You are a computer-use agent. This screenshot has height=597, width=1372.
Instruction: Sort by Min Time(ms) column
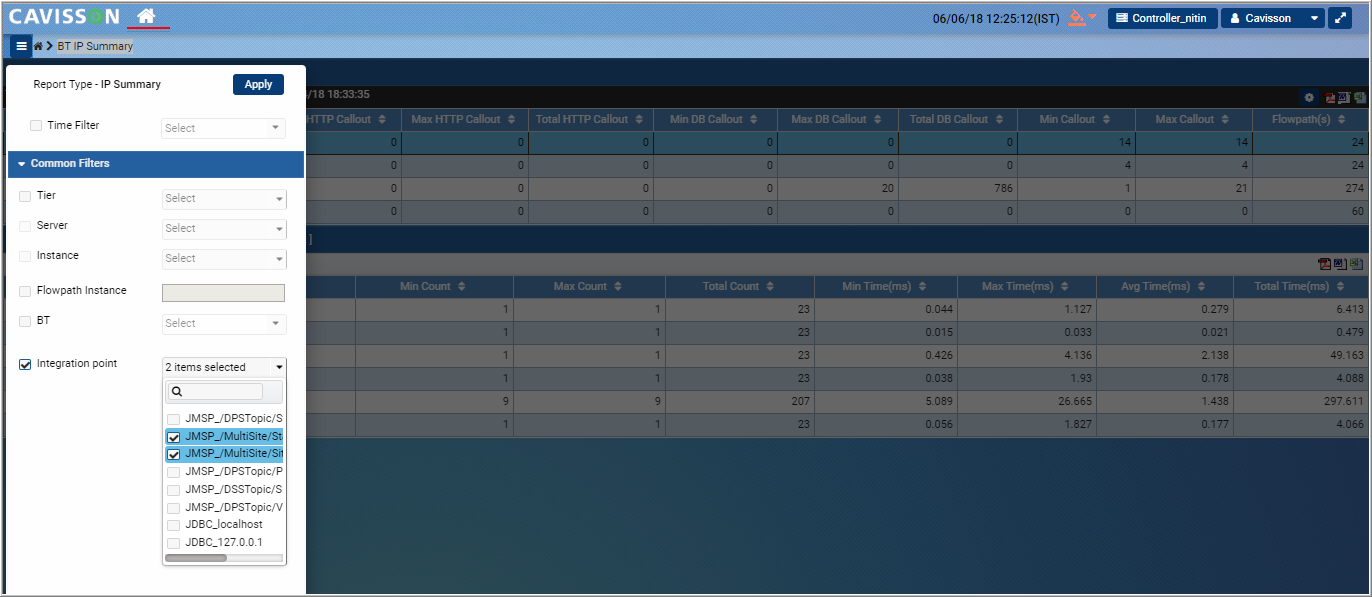click(885, 286)
